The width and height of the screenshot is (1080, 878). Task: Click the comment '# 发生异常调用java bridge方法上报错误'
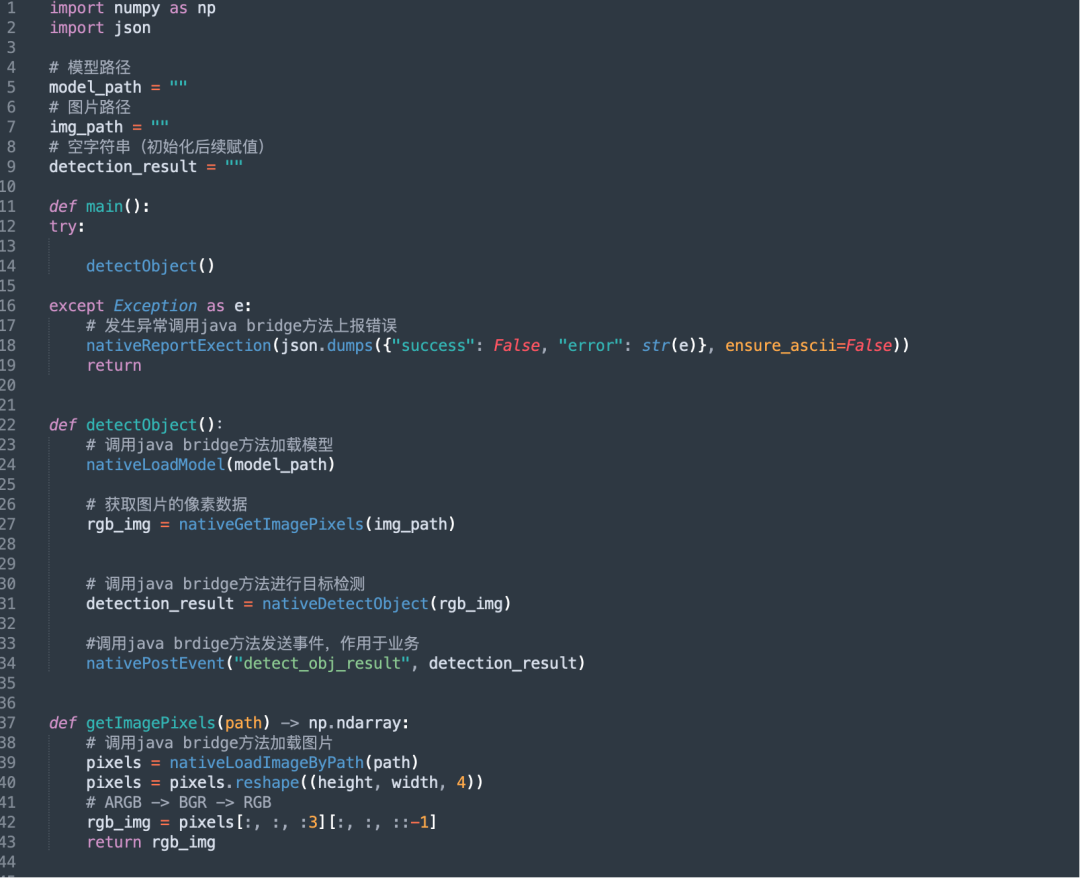click(x=242, y=326)
